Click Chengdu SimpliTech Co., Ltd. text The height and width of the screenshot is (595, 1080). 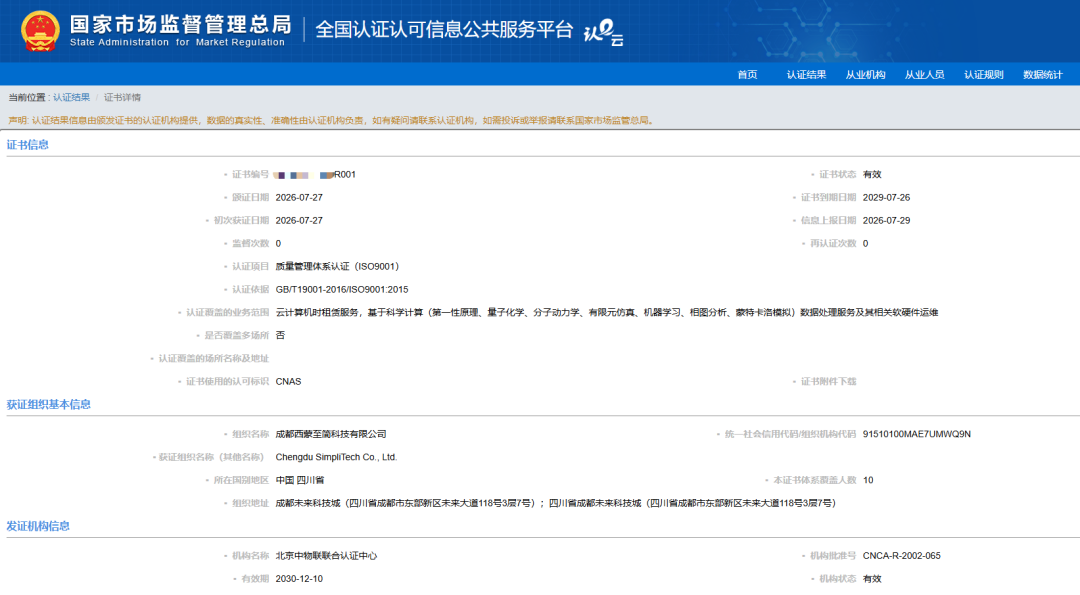click(336, 457)
